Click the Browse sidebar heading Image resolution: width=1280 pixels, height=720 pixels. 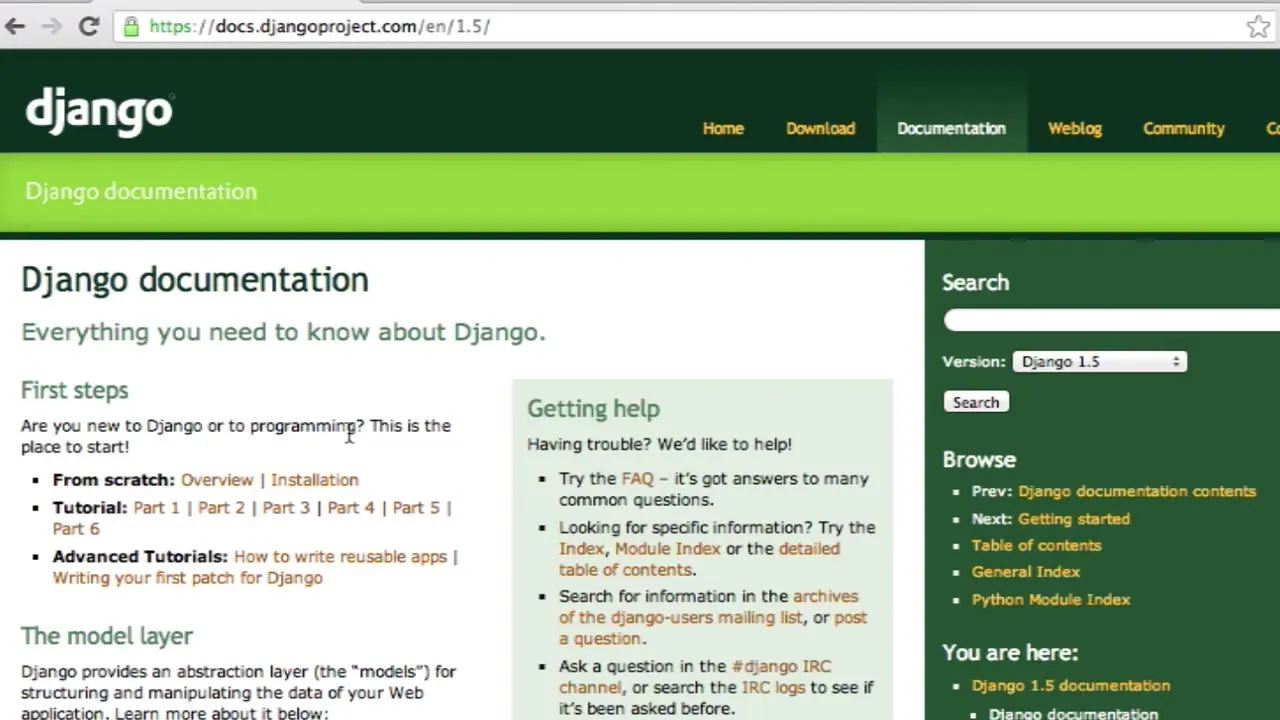click(x=979, y=460)
